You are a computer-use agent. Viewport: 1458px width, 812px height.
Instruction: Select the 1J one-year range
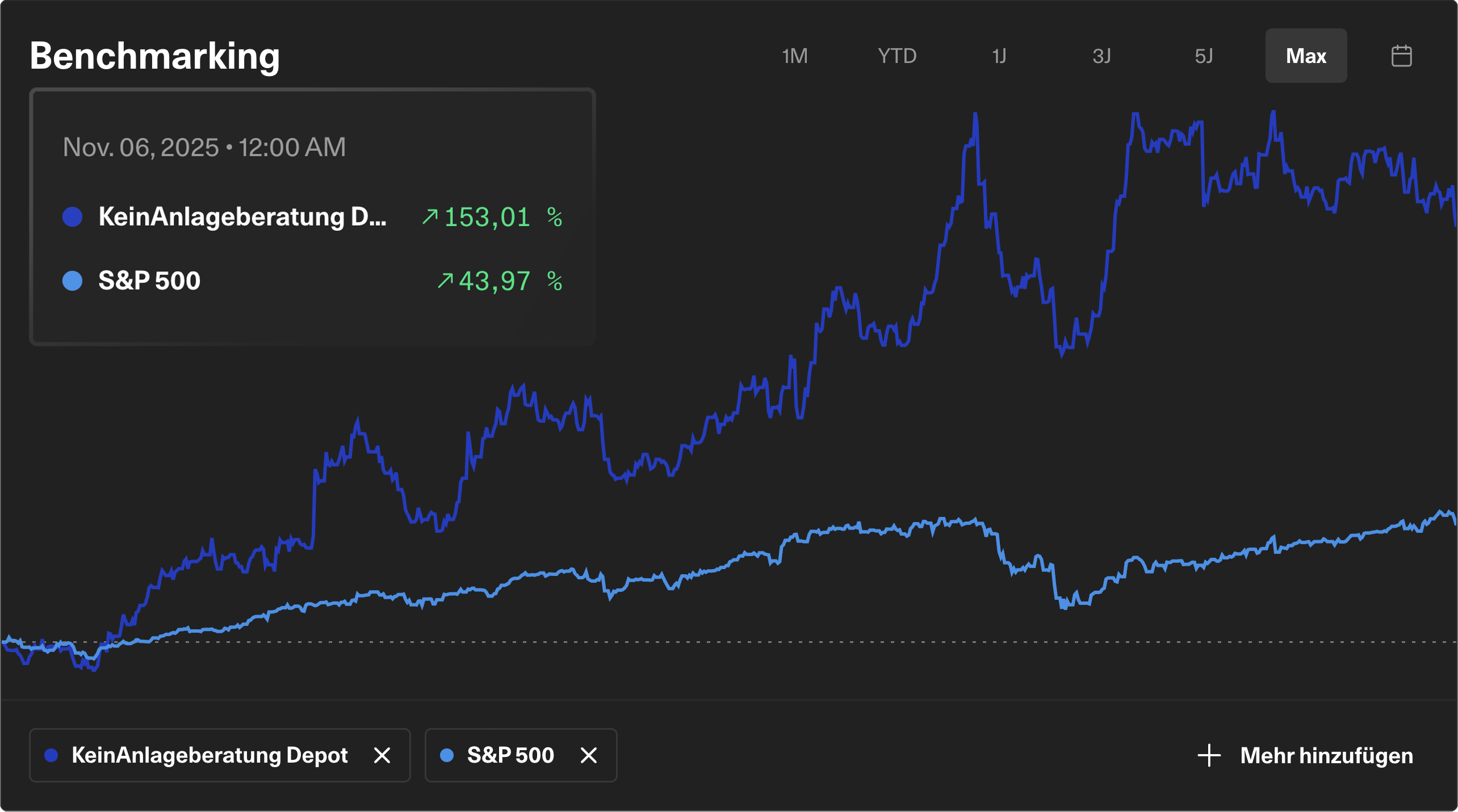coord(999,56)
